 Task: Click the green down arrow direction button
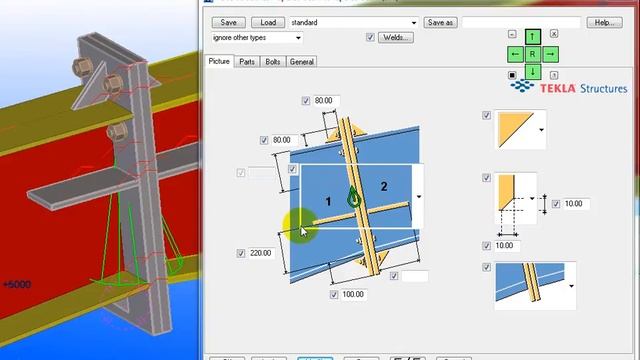tap(532, 72)
